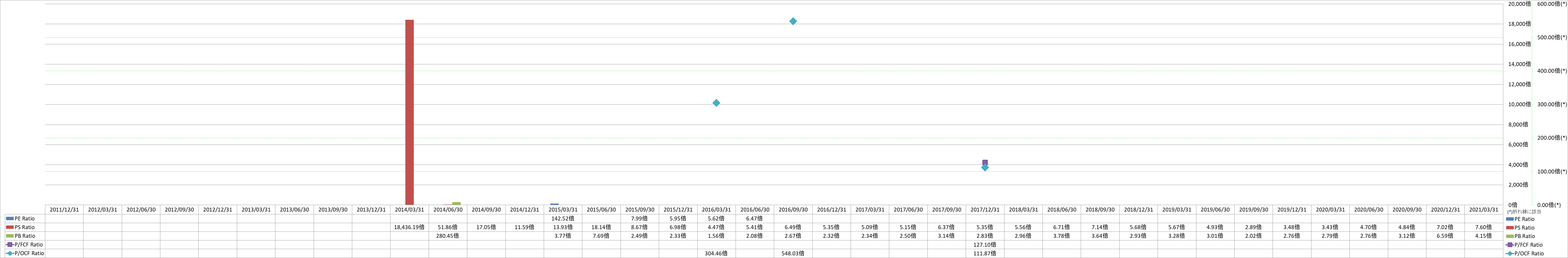The height and width of the screenshot is (258, 1568).
Task: Select the P/OCF diamond marker for 2016/03/31
Action: tap(716, 103)
